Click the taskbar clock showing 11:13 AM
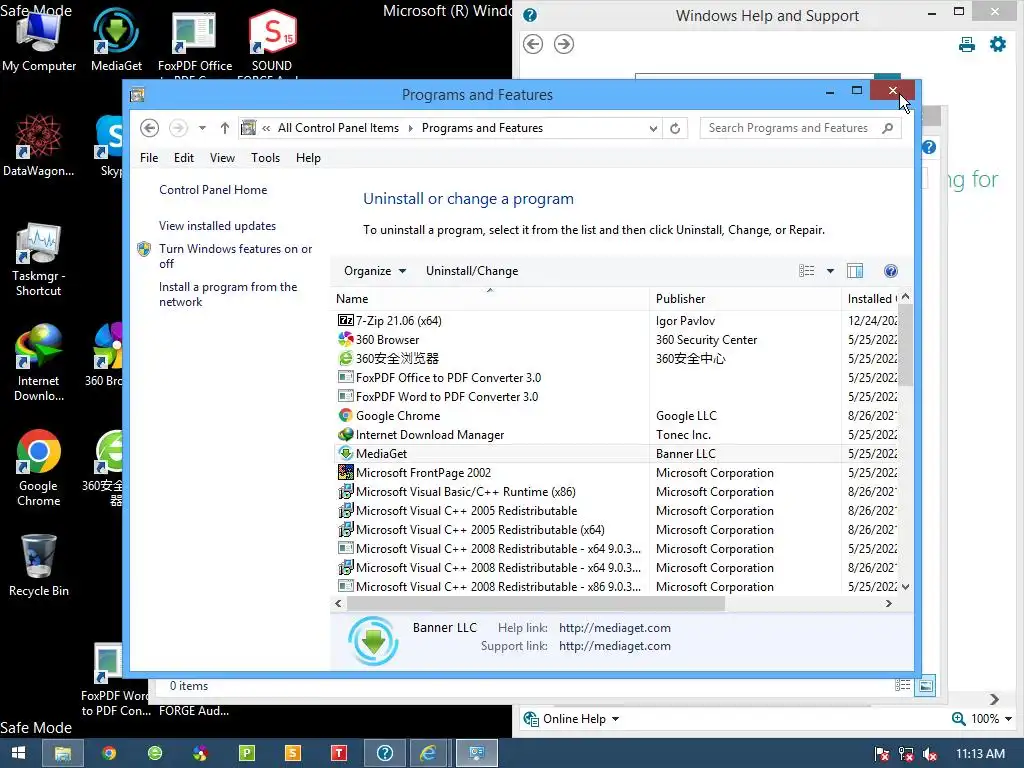This screenshot has height=768, width=1024. (980, 754)
